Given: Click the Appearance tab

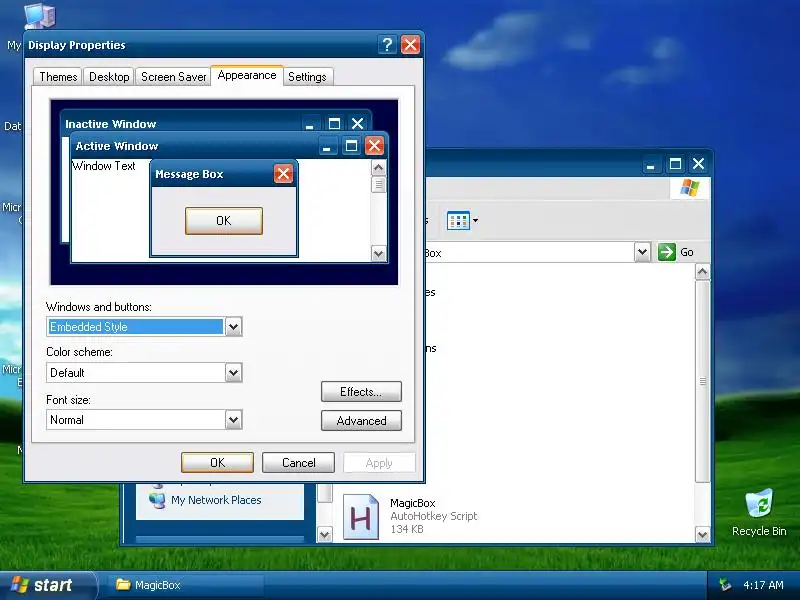Looking at the screenshot, I should click(x=247, y=76).
